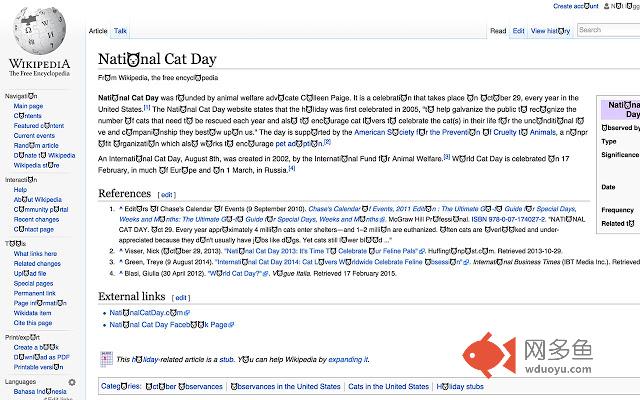The image size is (640, 400).
Task: Open Cats in the United States category
Action: pos(389,387)
